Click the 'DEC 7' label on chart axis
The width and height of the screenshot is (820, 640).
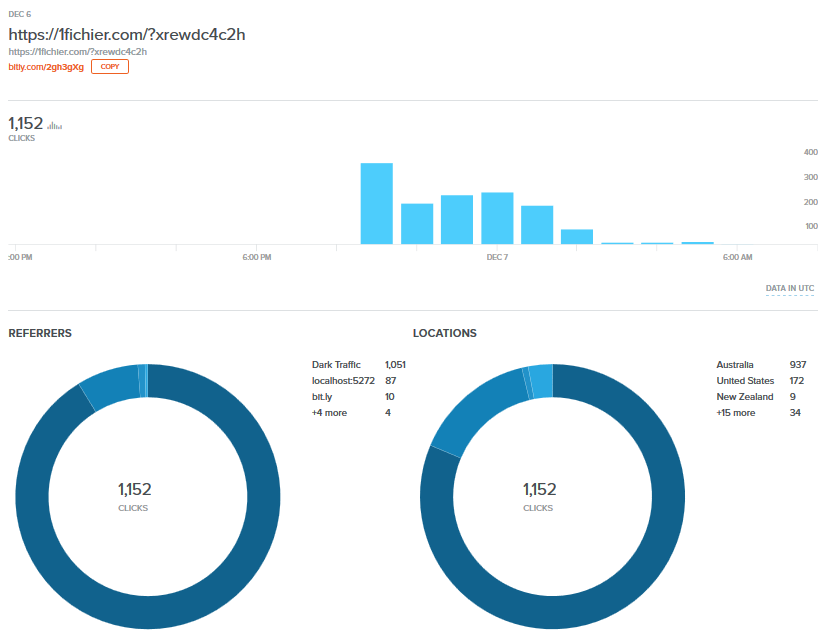pos(497,257)
